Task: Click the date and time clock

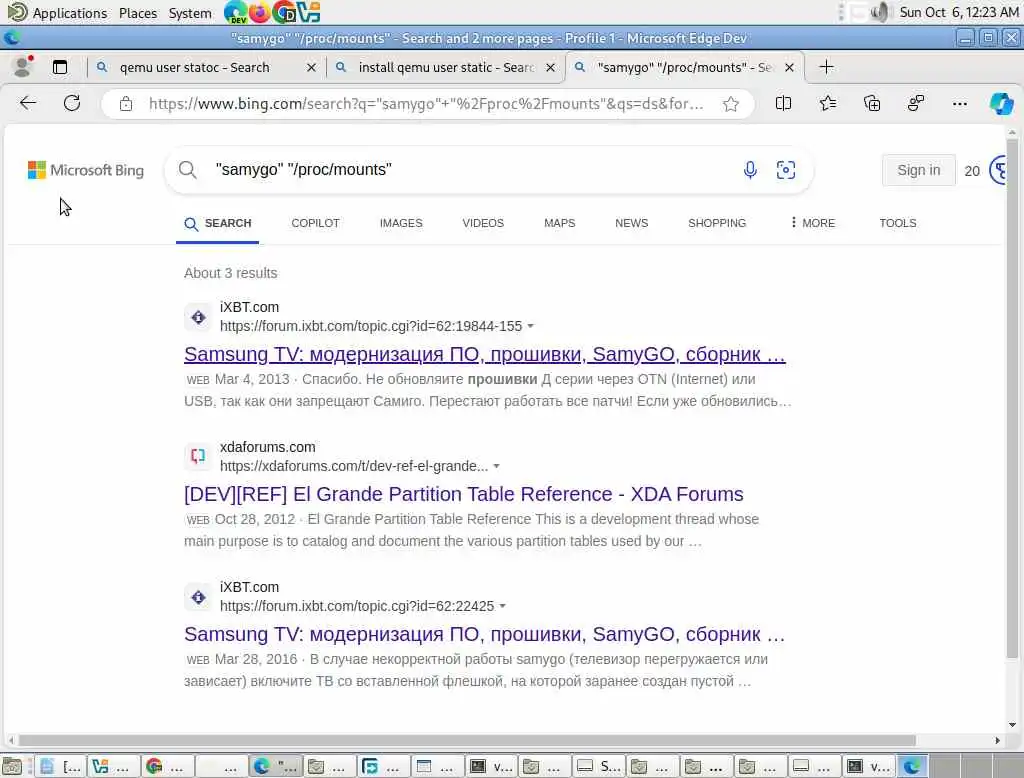Action: click(x=959, y=12)
